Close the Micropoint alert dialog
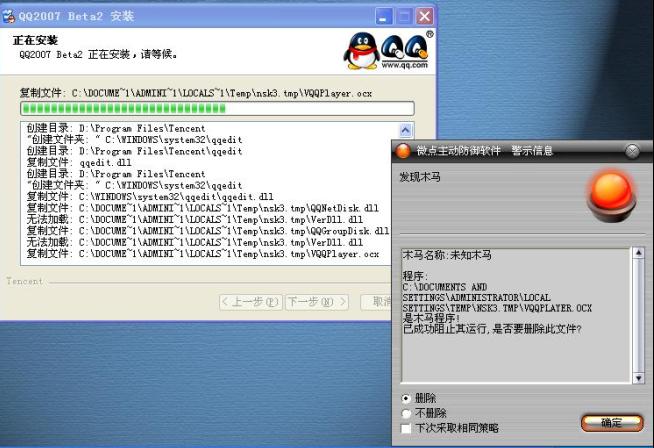Screen dimensions: 654x448 pyautogui.click(x=632, y=151)
